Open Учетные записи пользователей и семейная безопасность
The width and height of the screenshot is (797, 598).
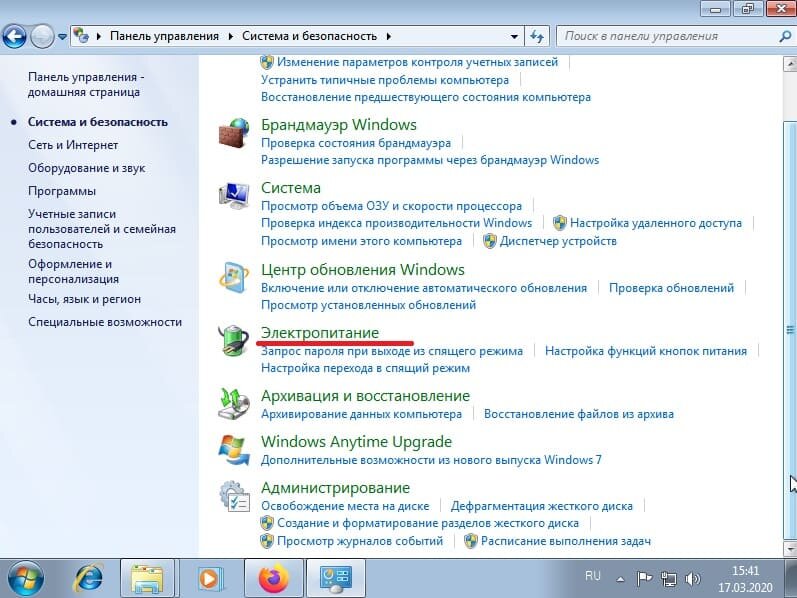click(x=102, y=229)
